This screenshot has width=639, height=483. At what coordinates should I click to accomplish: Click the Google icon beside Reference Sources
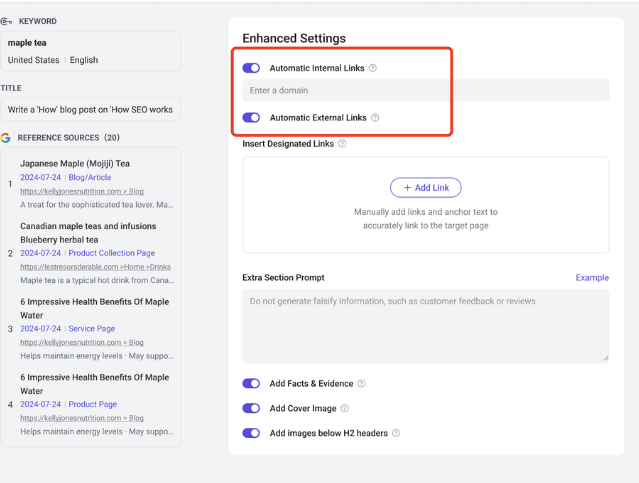[6, 137]
